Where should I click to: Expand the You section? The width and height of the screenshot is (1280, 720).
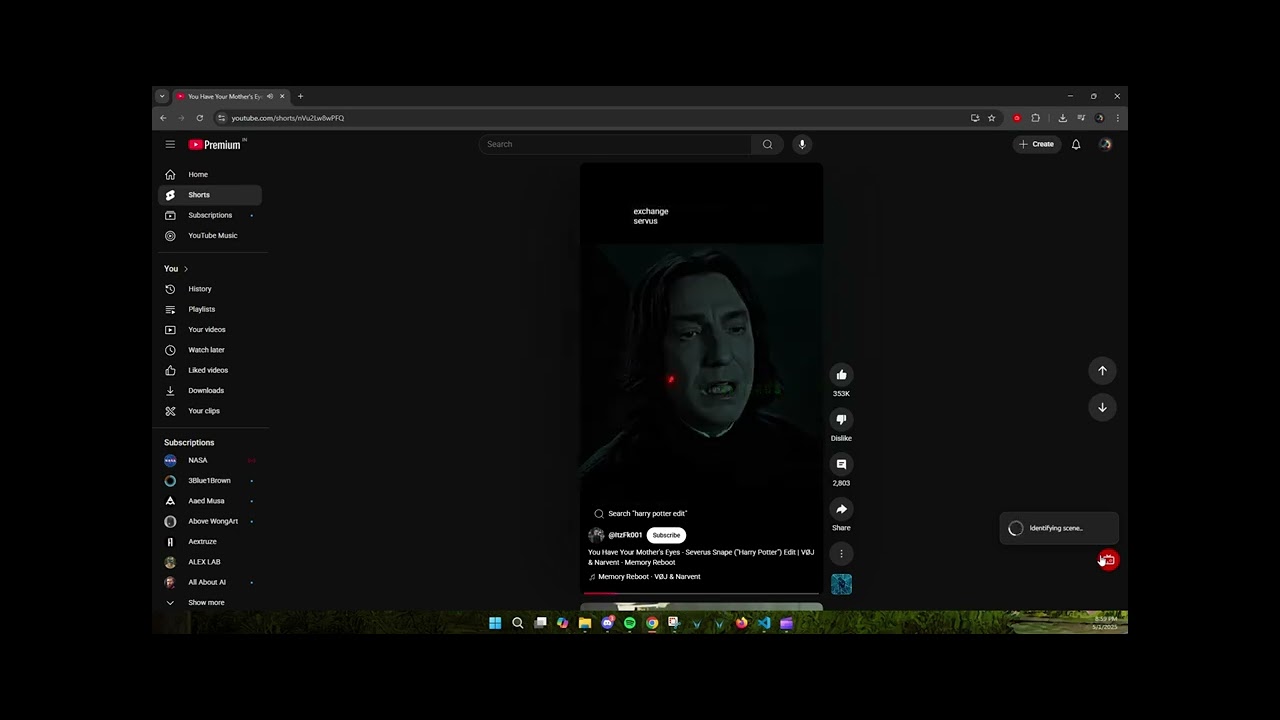(176, 269)
